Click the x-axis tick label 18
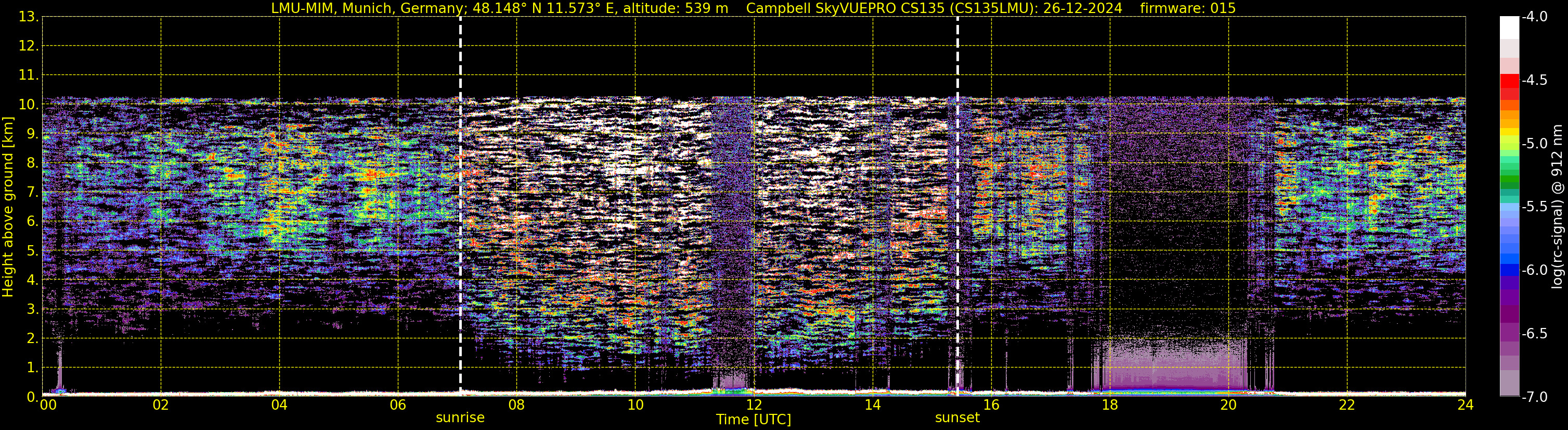Screen dimensions: 1568x430 pyautogui.click(x=1110, y=405)
